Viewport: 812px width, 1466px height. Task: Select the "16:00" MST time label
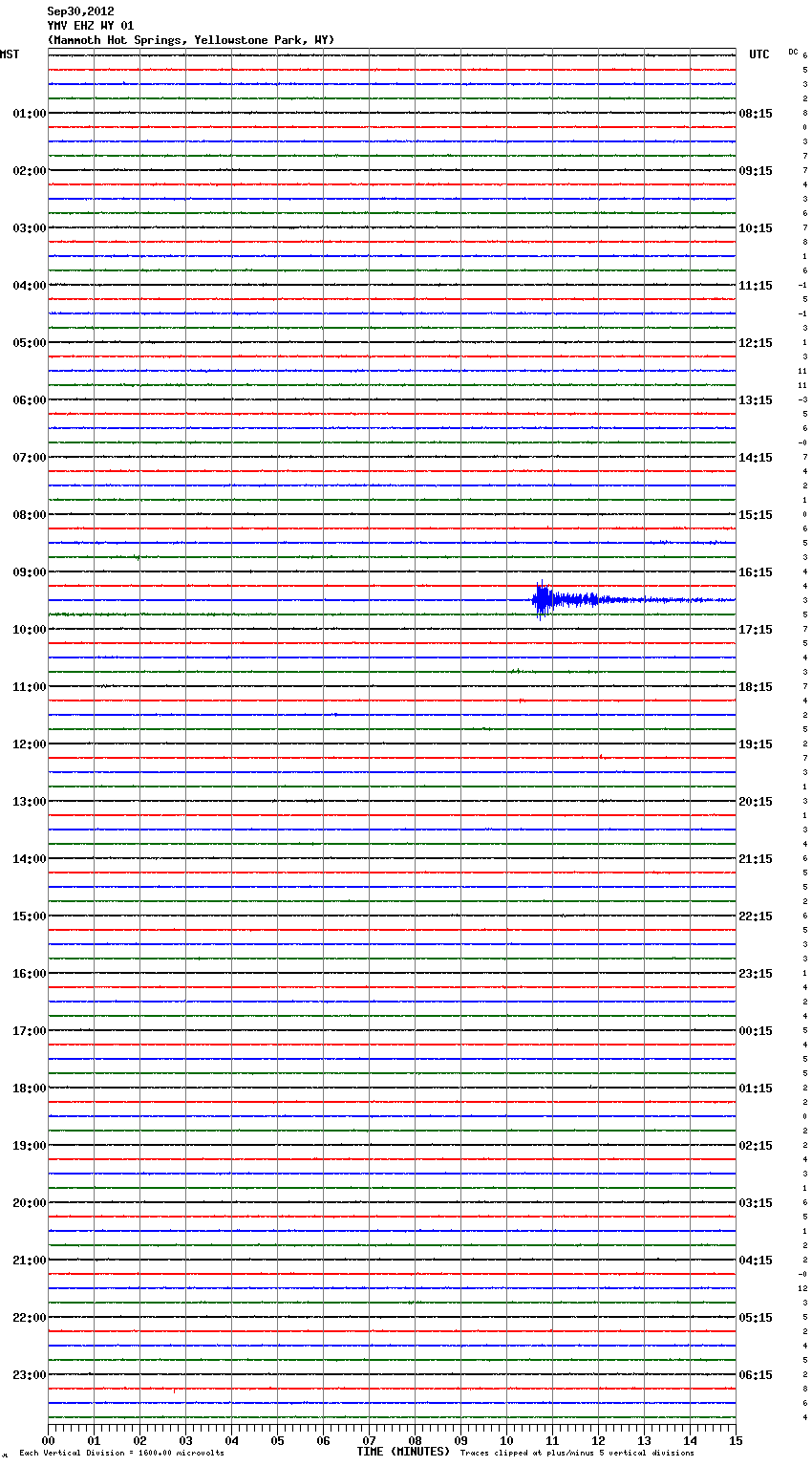(30, 974)
